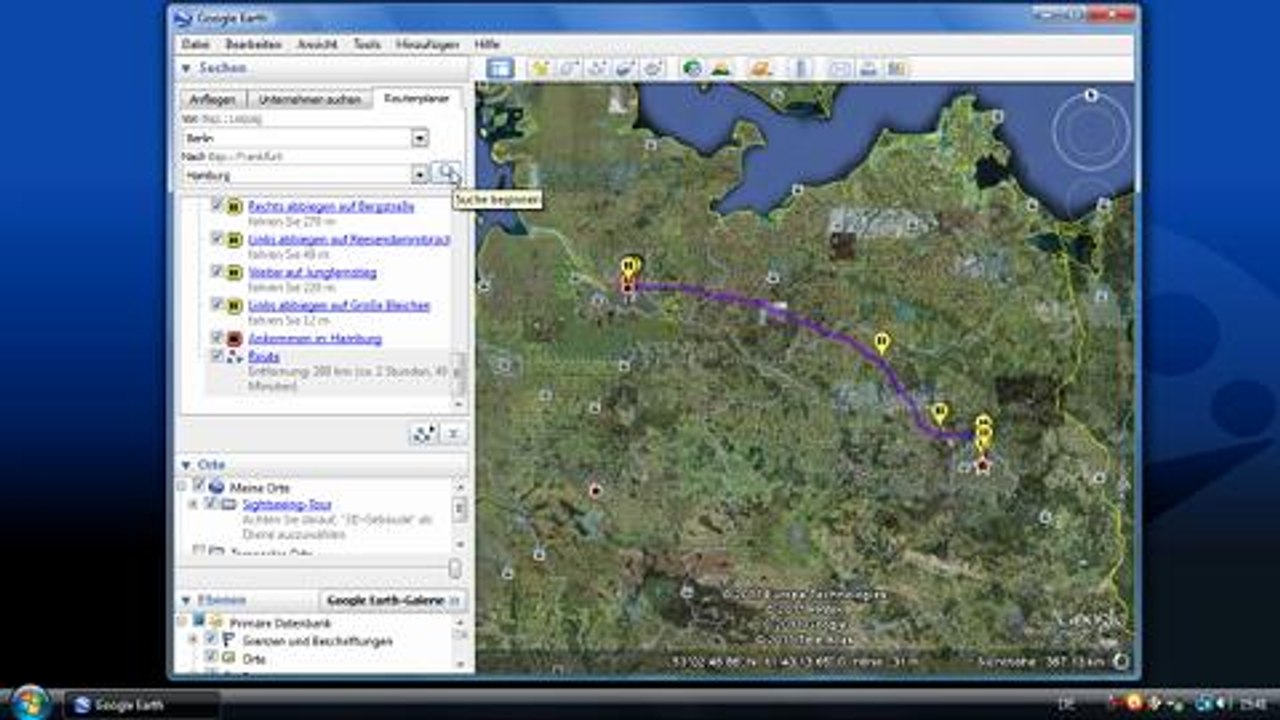This screenshot has width=1280, height=720.
Task: Collapse Meine Orte tree node
Action: pos(182,486)
